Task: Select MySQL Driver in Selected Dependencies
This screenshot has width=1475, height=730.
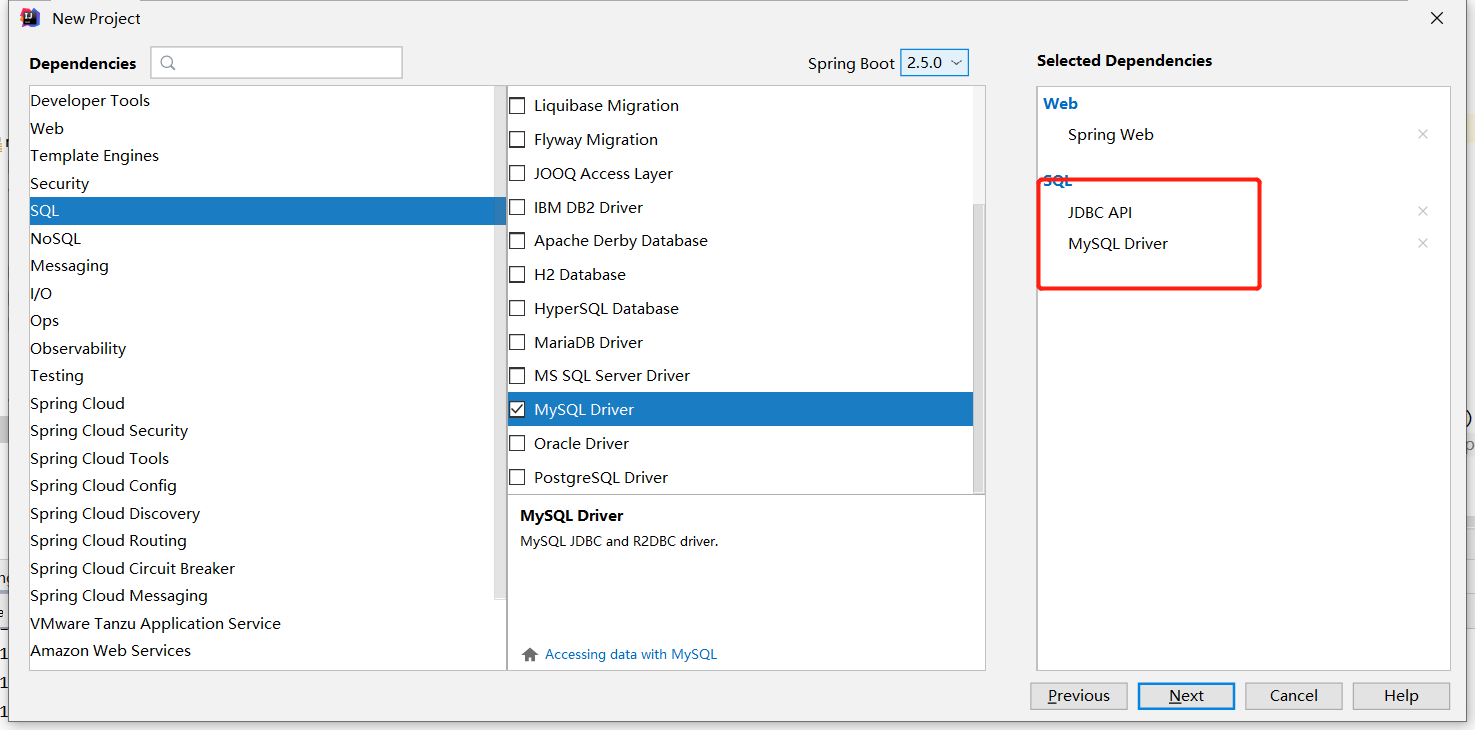Action: pyautogui.click(x=1118, y=244)
